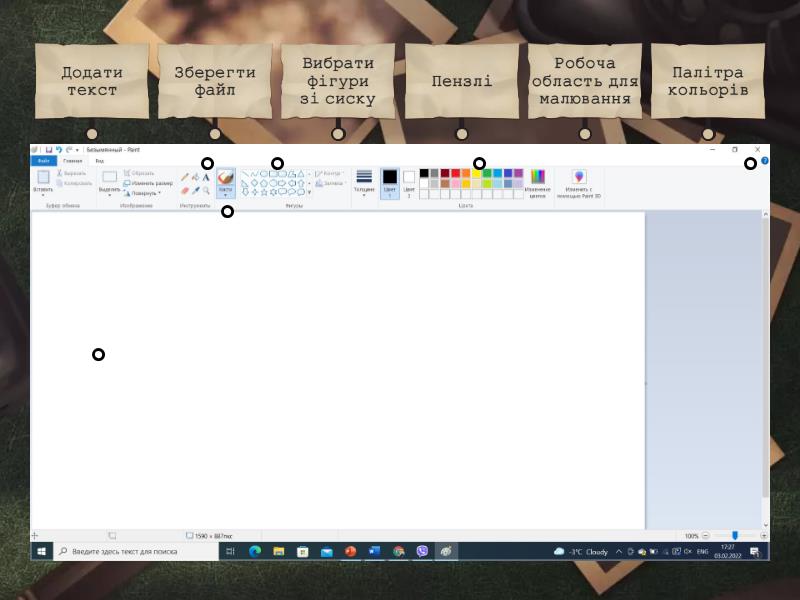Open the Edit with Paint 3D button
Image resolution: width=800 pixels, height=600 pixels.
[x=578, y=182]
